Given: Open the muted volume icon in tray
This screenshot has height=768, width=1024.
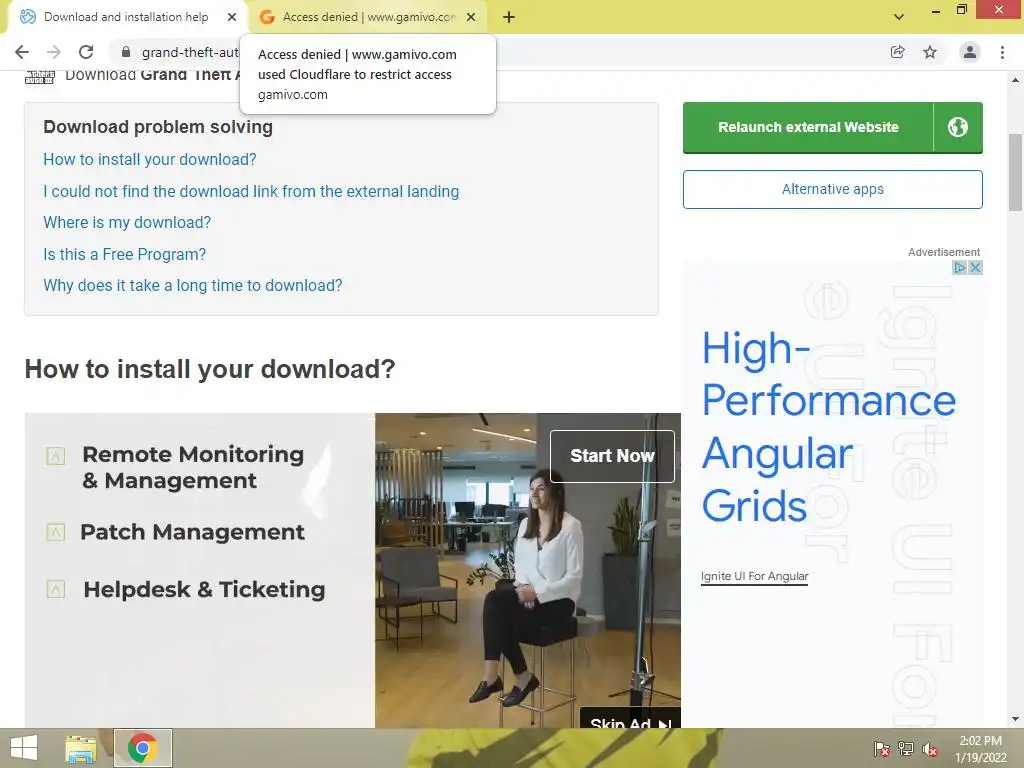Looking at the screenshot, I should click(x=930, y=749).
